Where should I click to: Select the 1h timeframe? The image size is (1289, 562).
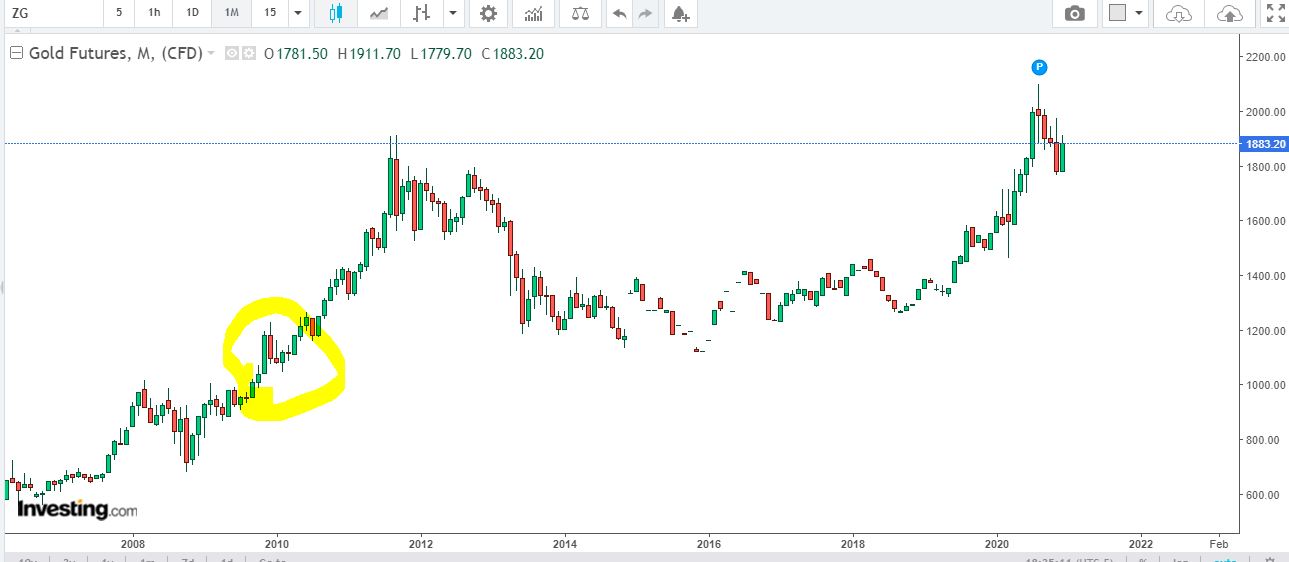point(153,13)
